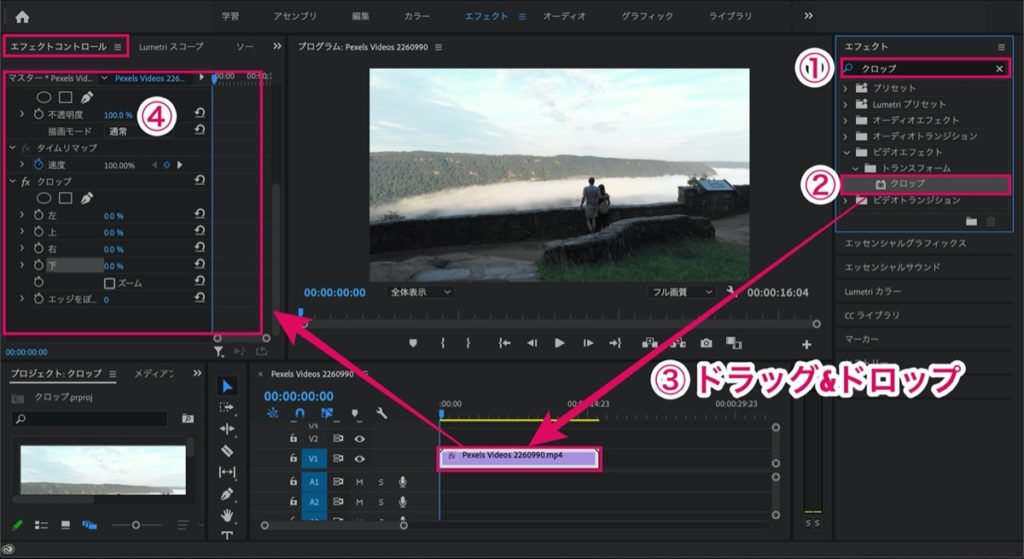This screenshot has width=1024, height=559.
Task: Select the Pexels Videos 2260990.mp4 clip
Action: pyautogui.click(x=519, y=458)
